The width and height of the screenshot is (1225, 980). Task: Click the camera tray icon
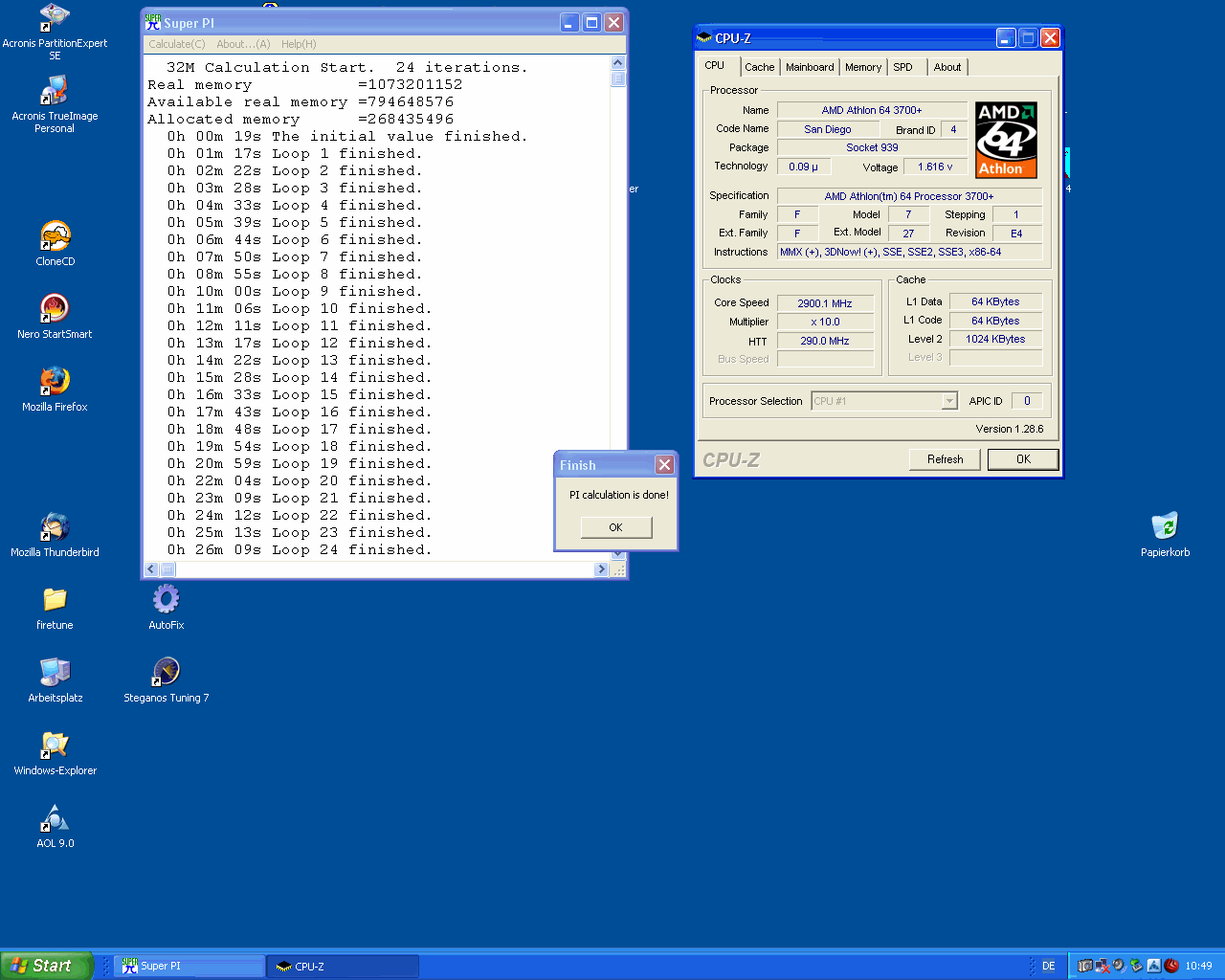click(1085, 966)
